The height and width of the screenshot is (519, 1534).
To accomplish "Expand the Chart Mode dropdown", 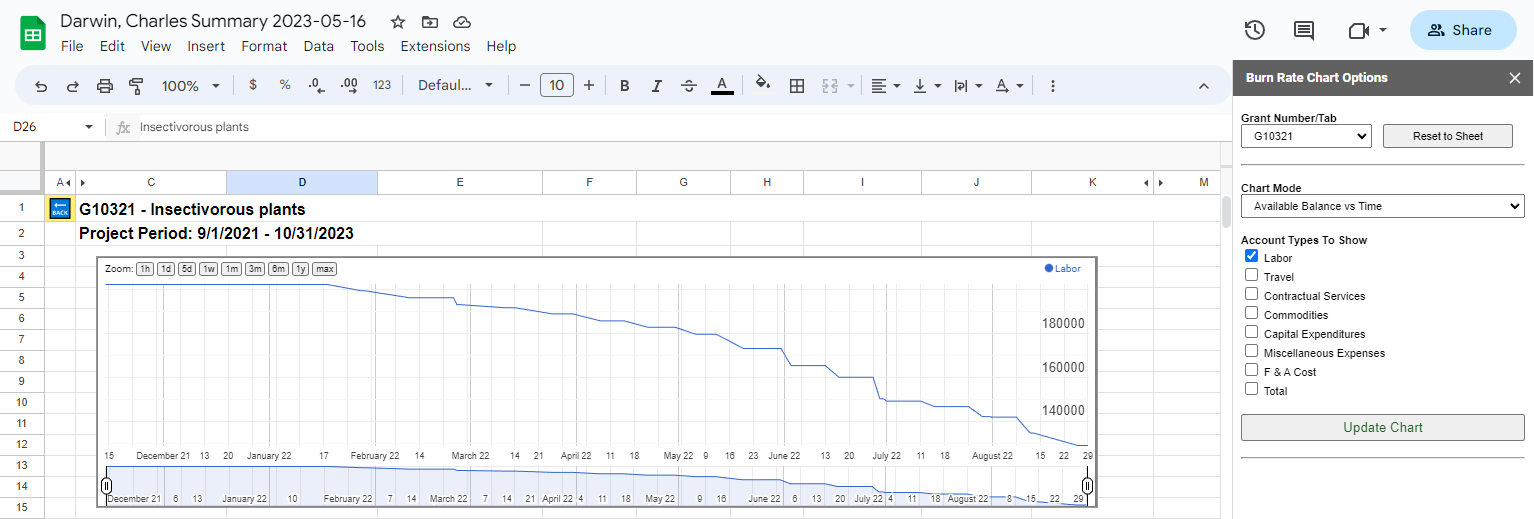I will point(1382,206).
